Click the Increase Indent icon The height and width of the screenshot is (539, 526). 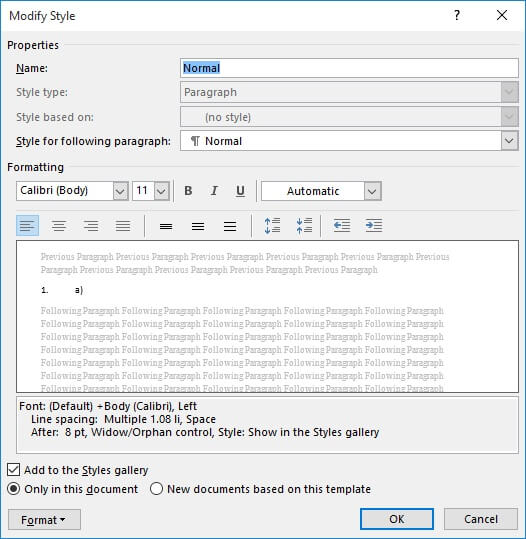(374, 226)
